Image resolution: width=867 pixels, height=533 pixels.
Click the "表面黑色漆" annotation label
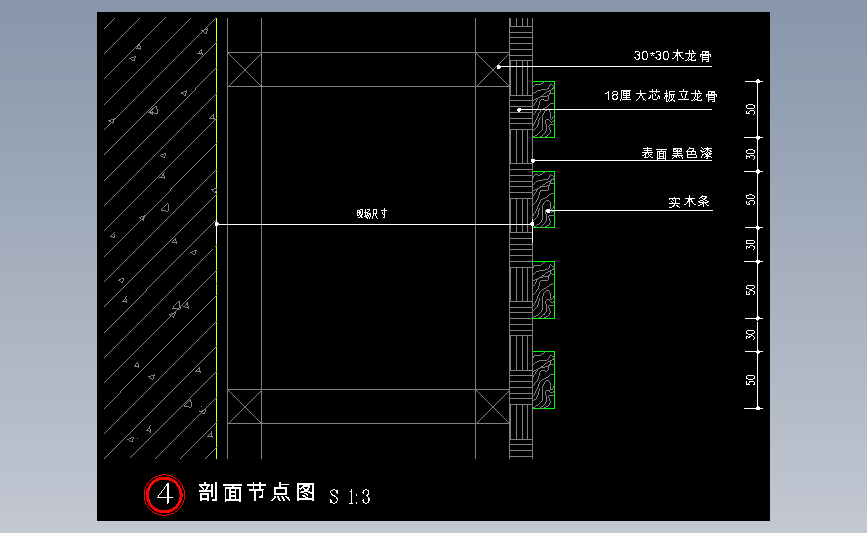677,153
